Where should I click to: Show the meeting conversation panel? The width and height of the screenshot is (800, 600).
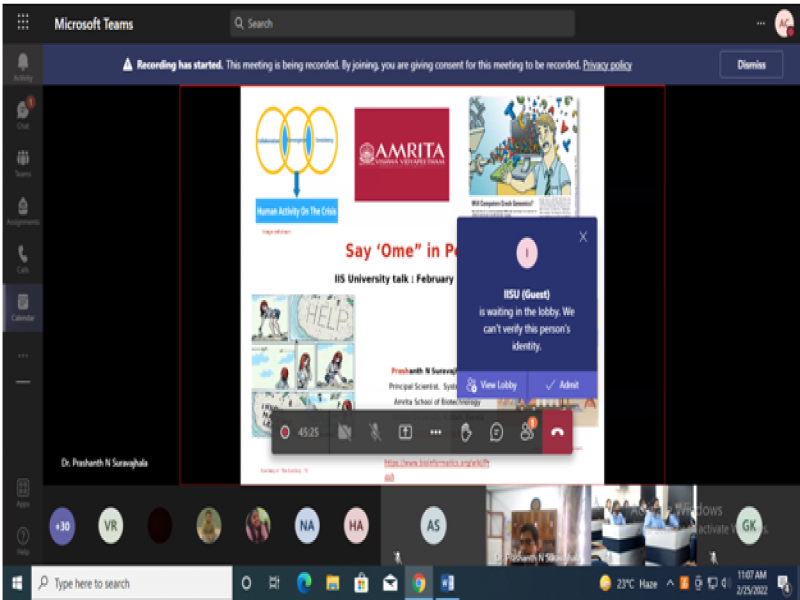pyautogui.click(x=497, y=432)
